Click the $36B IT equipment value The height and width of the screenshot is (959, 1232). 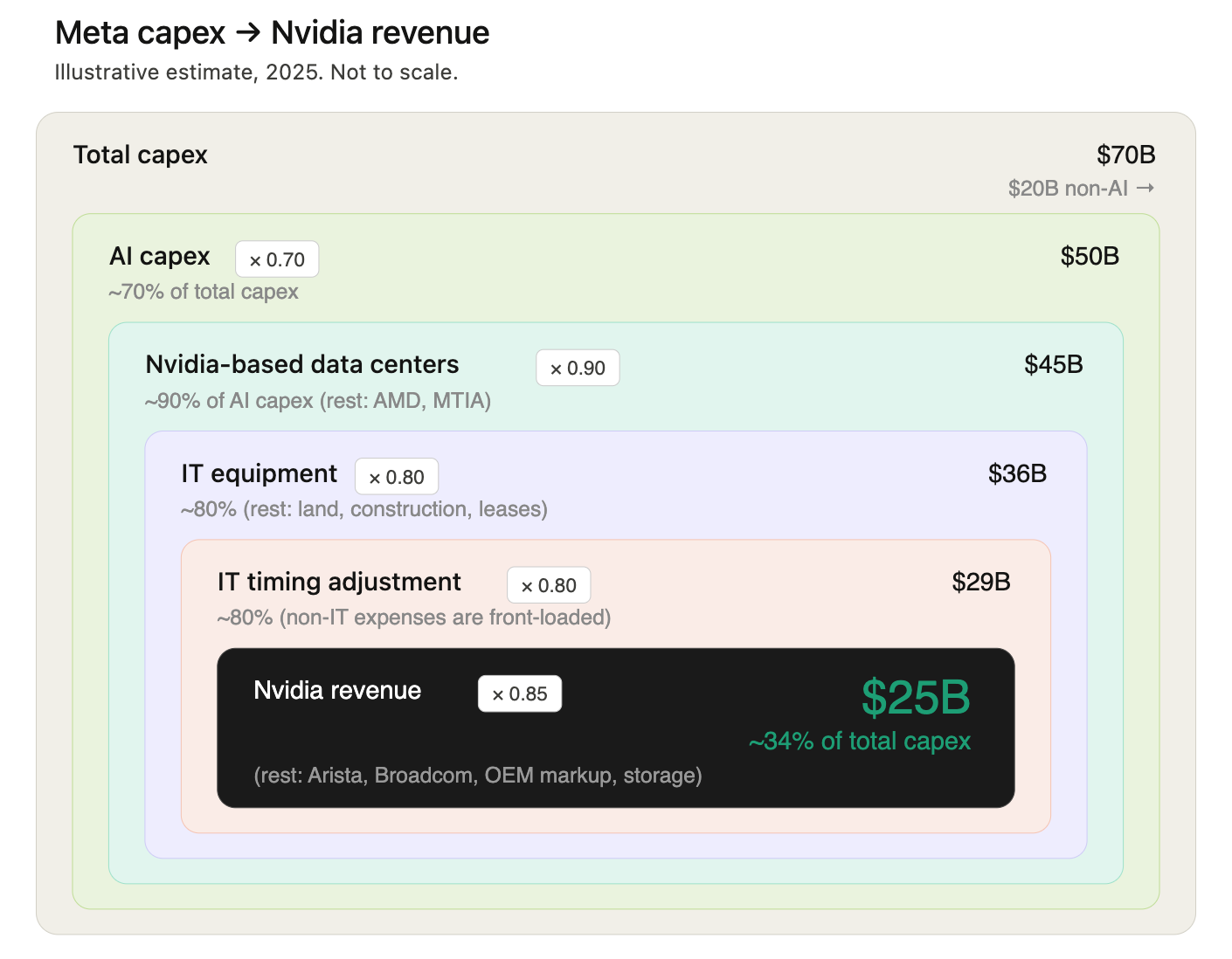(x=1017, y=473)
